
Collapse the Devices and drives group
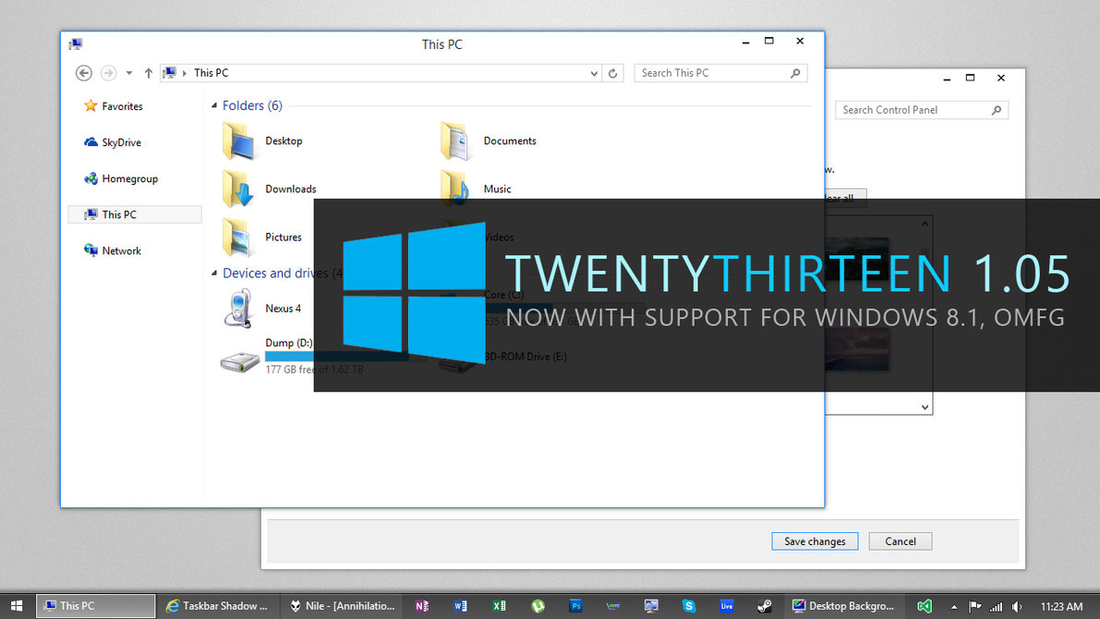click(x=214, y=273)
